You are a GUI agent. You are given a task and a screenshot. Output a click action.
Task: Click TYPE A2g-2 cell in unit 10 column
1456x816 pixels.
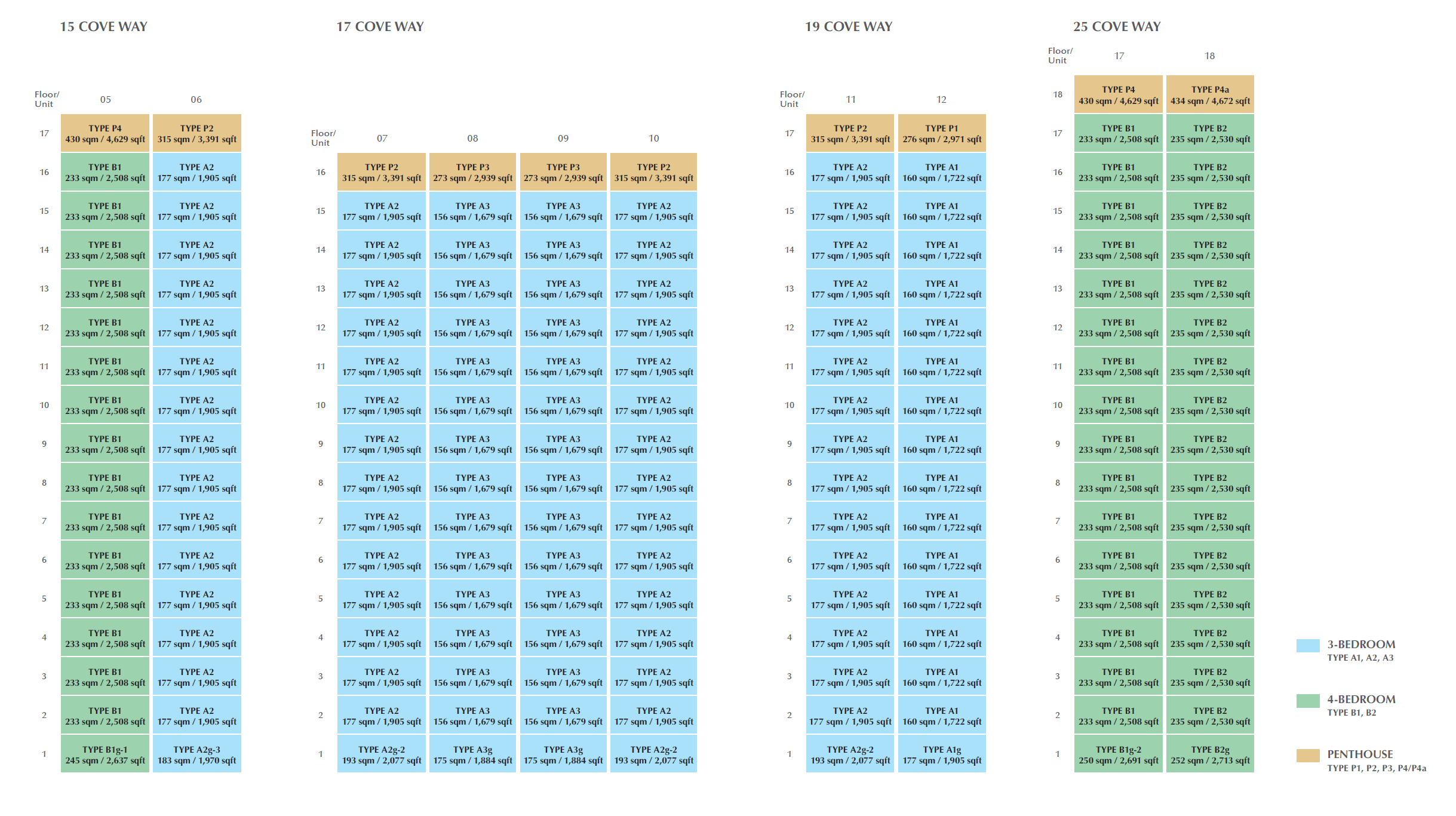click(653, 754)
